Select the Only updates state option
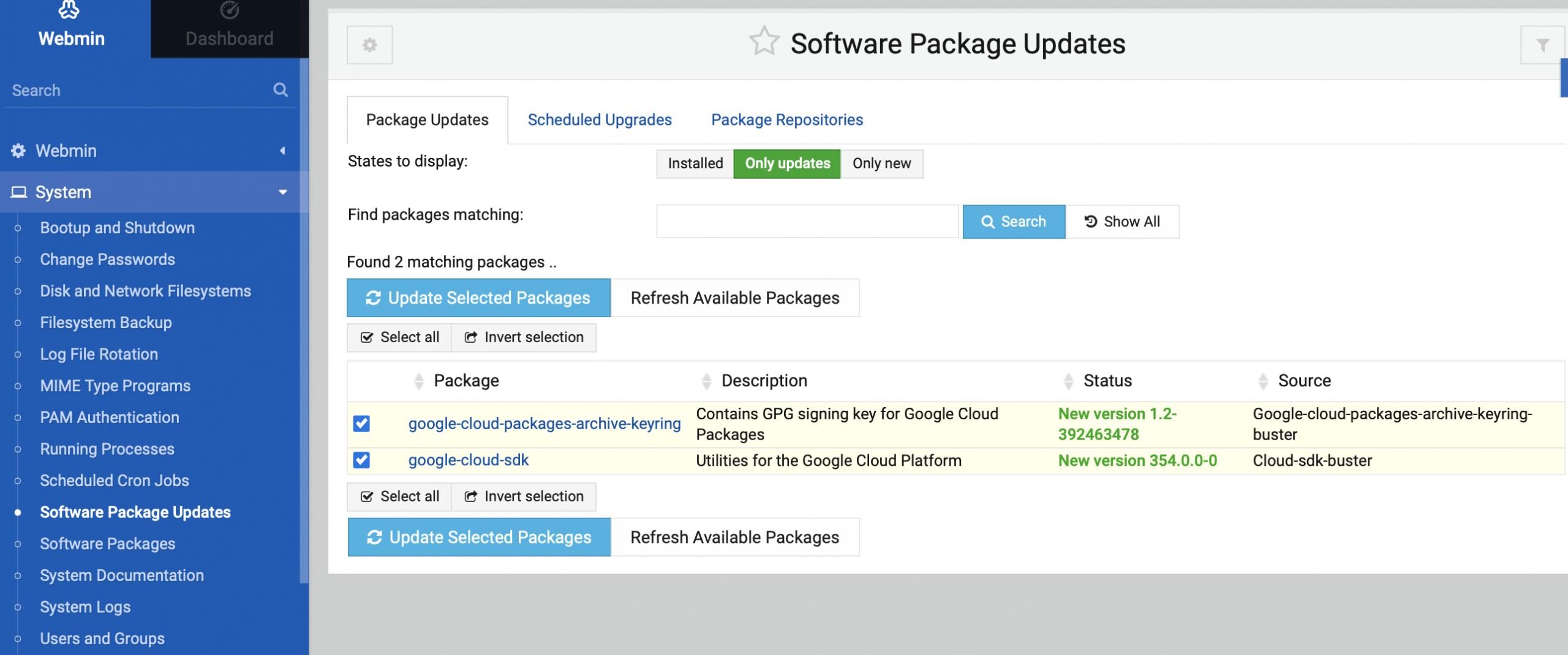 pos(787,163)
